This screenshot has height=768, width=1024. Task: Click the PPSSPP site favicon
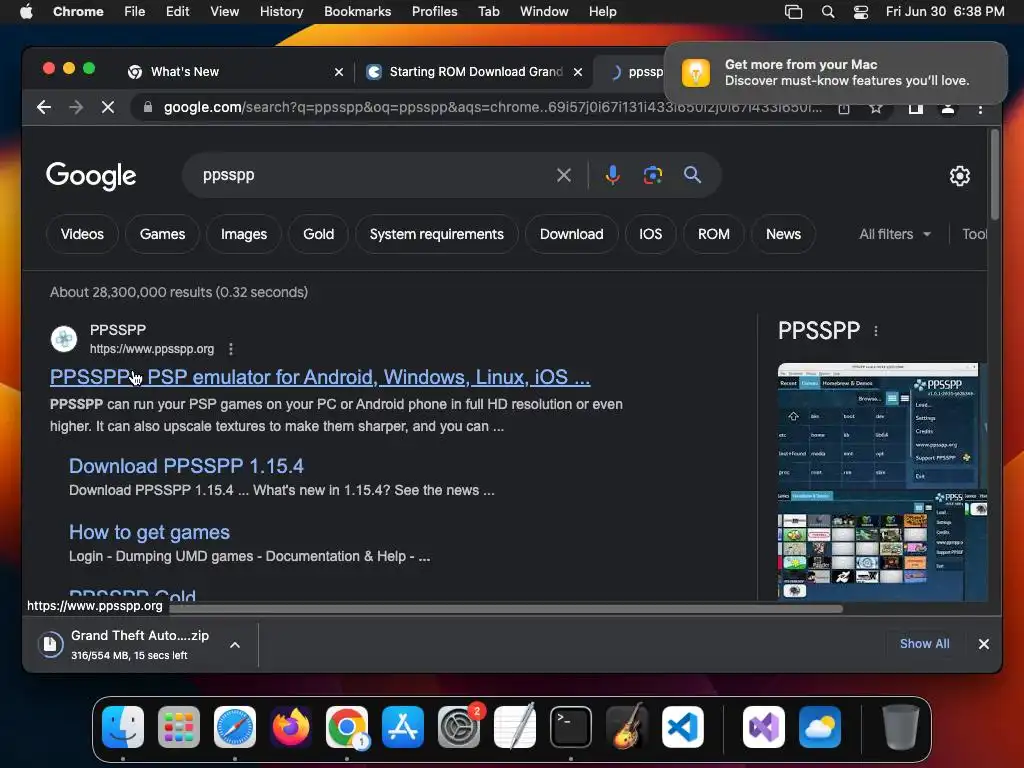(64, 339)
